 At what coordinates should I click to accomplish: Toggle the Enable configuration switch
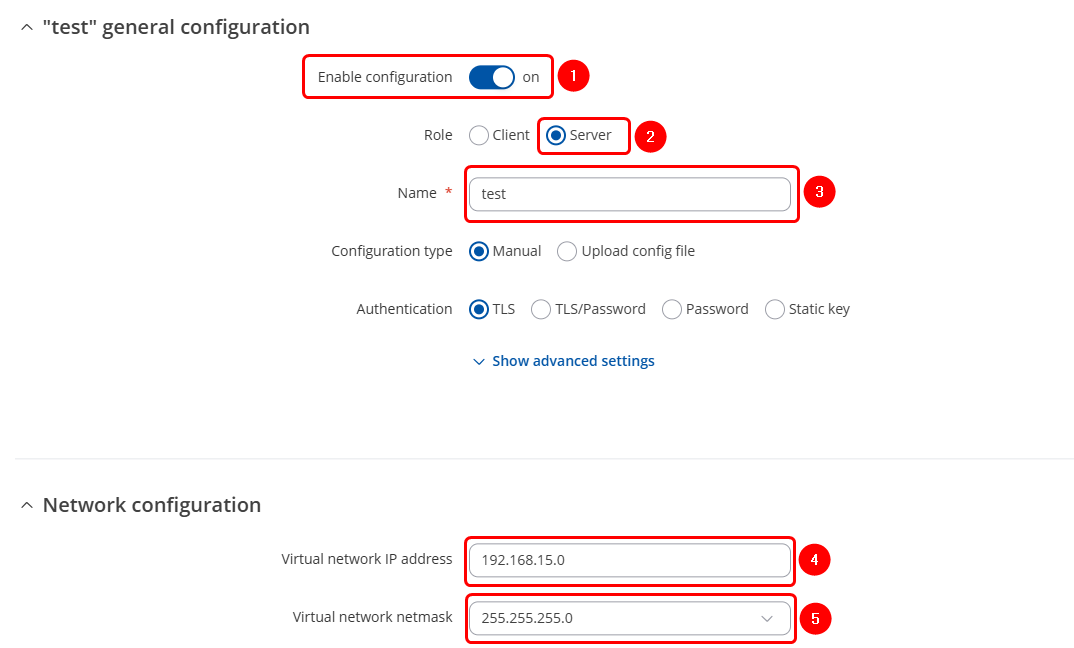click(x=491, y=77)
